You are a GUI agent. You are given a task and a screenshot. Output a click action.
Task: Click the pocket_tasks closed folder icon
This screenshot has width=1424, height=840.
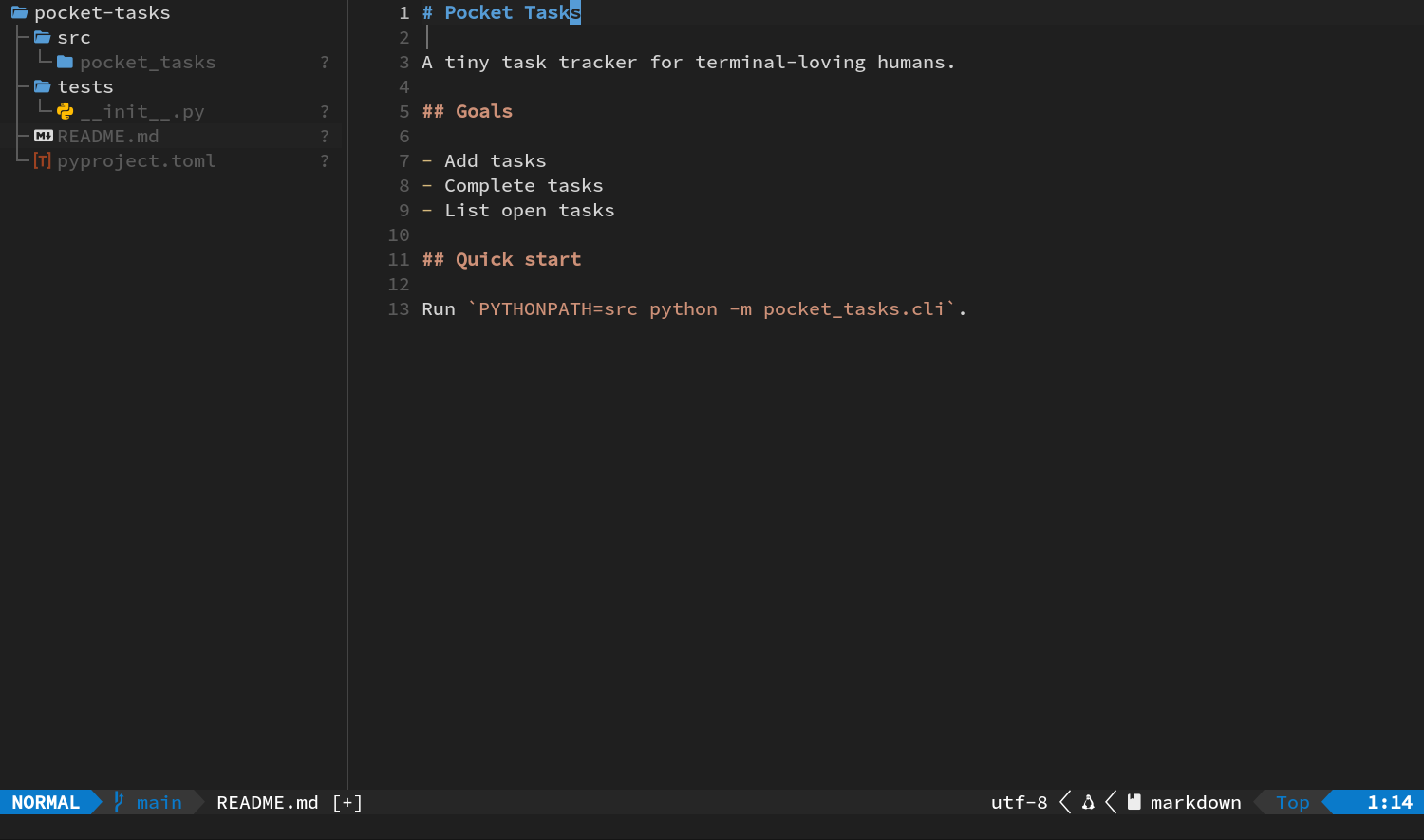pyautogui.click(x=66, y=62)
